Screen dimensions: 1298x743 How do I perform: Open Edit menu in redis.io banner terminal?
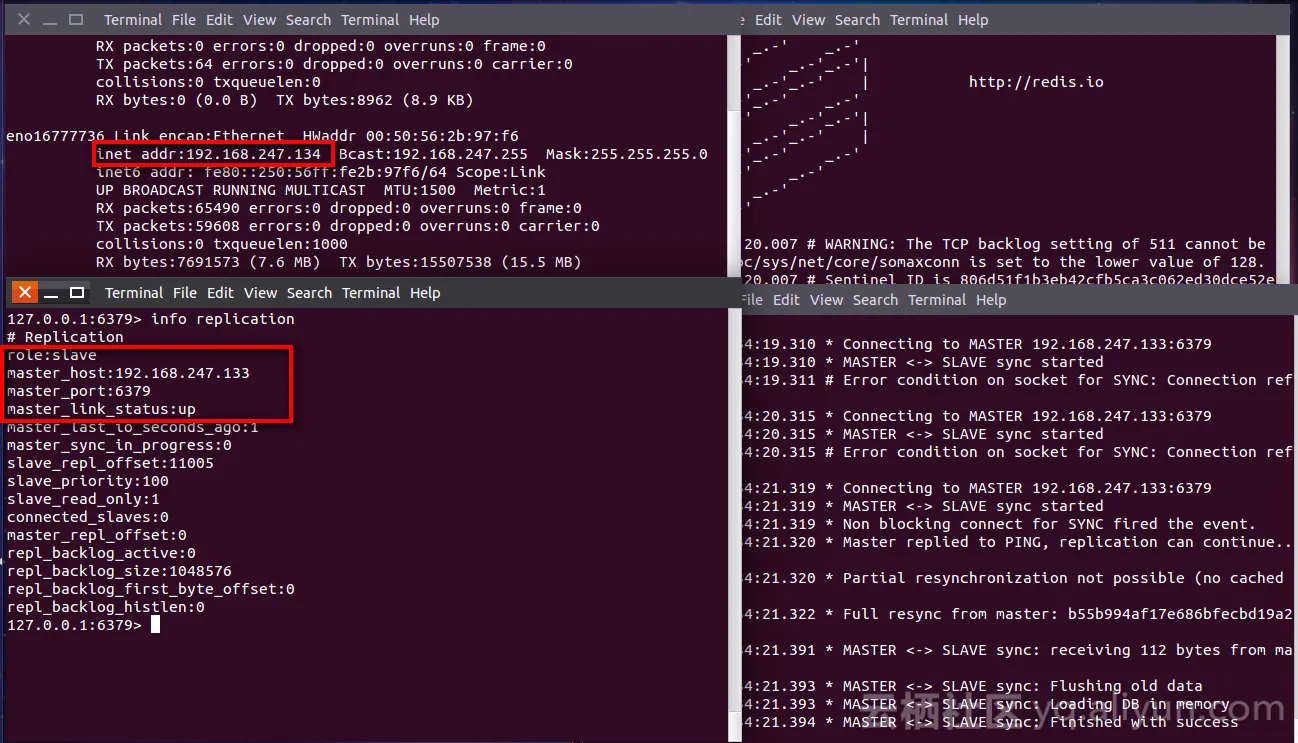pyautogui.click(x=768, y=20)
